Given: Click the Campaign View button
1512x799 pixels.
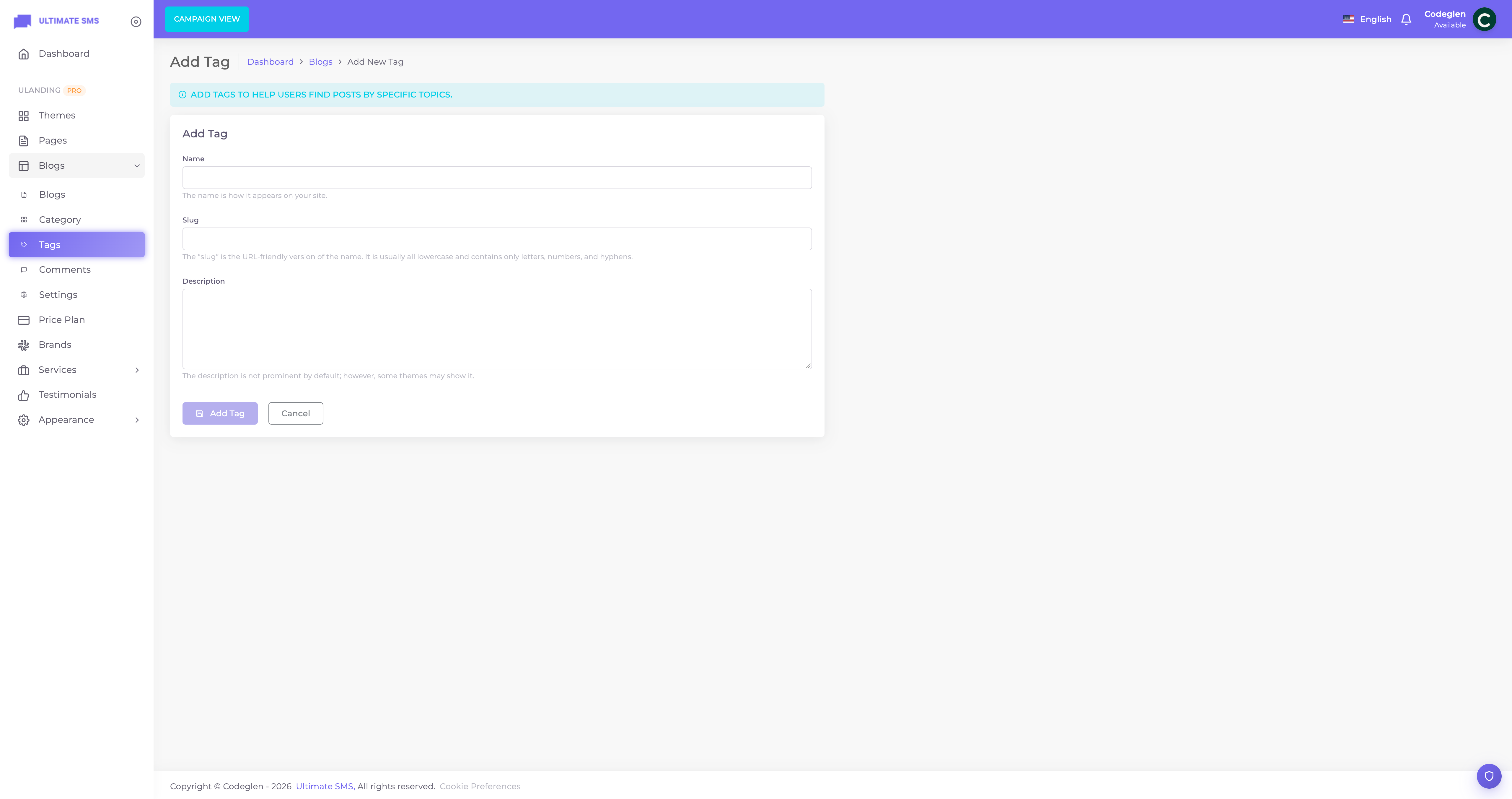Looking at the screenshot, I should click(207, 19).
